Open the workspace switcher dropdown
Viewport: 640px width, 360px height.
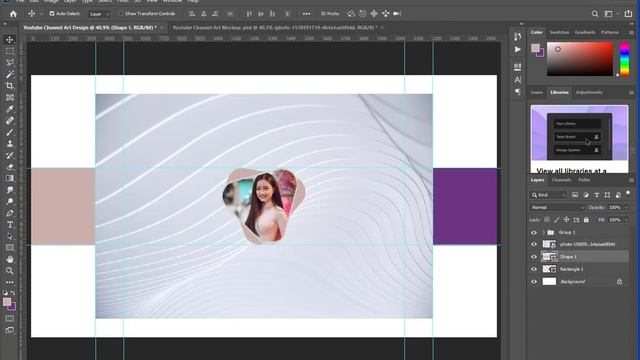(x=610, y=14)
